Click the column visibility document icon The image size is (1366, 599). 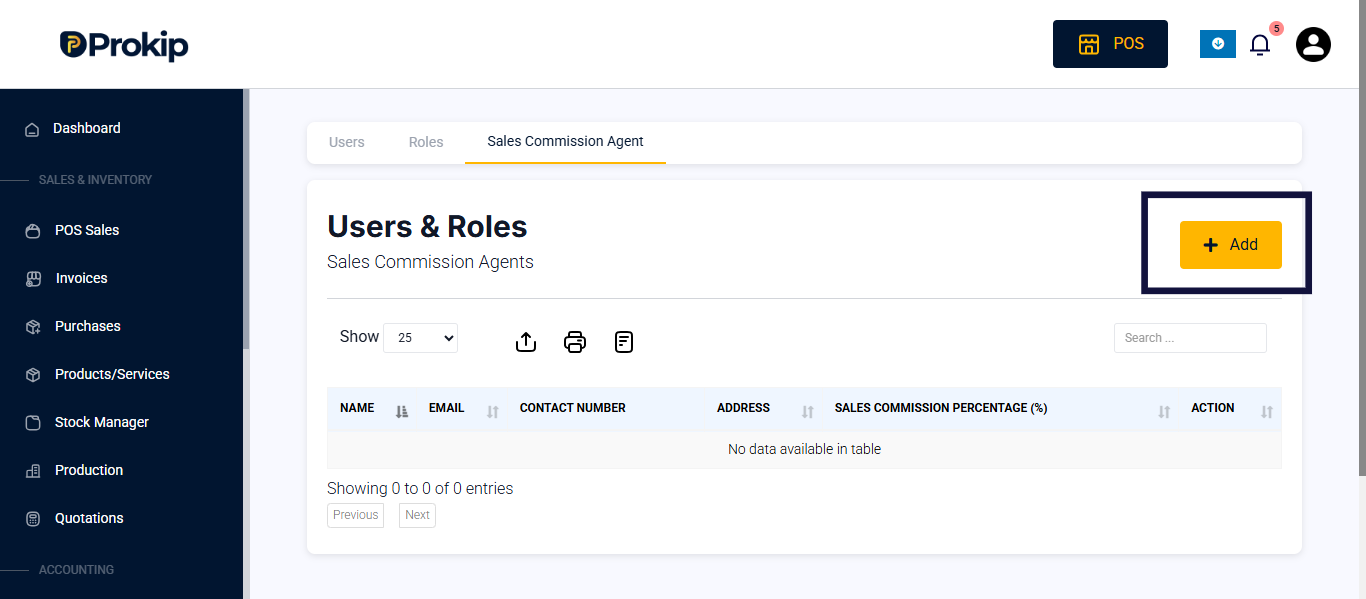click(x=624, y=342)
